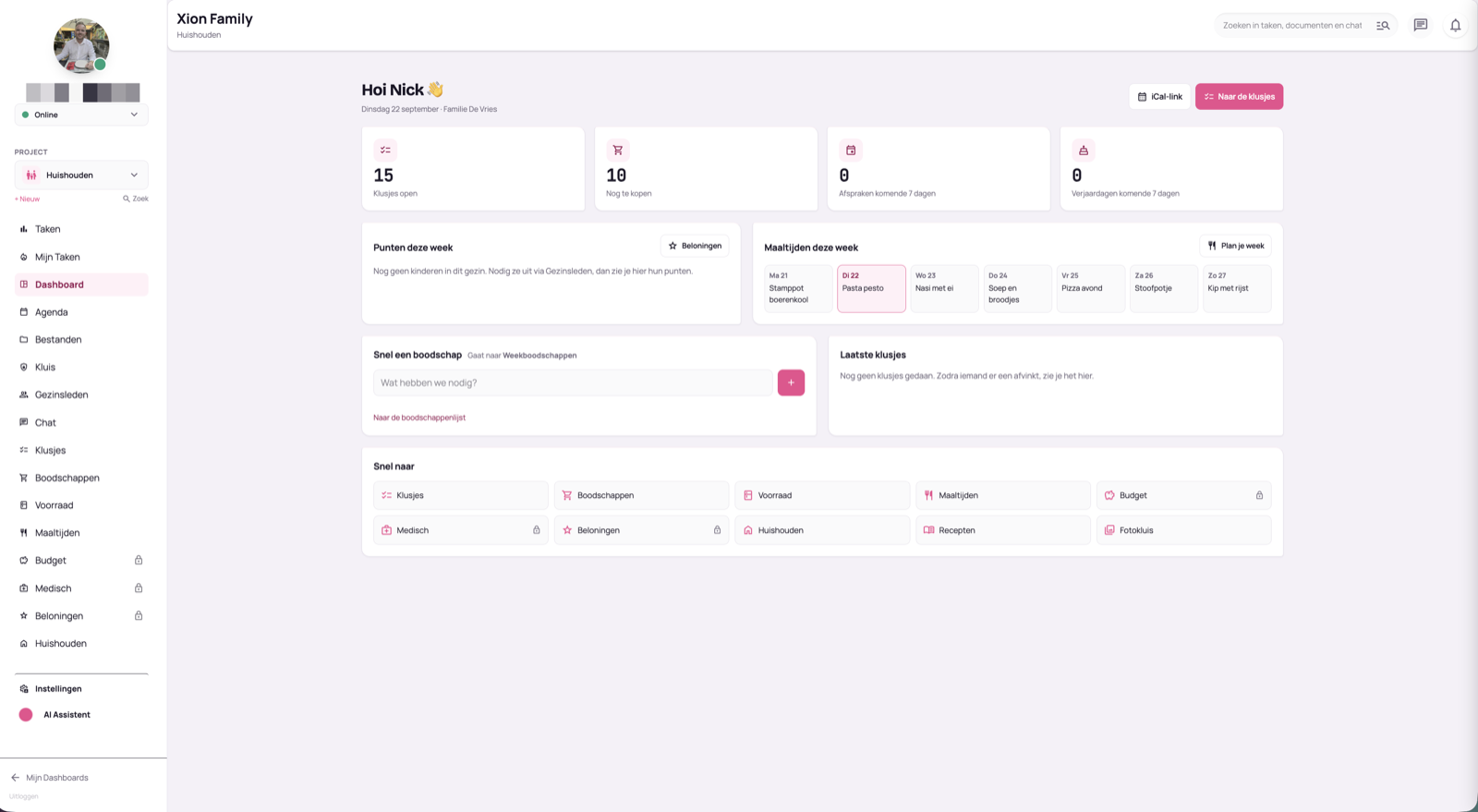Add item with the pink plus button

click(x=791, y=382)
